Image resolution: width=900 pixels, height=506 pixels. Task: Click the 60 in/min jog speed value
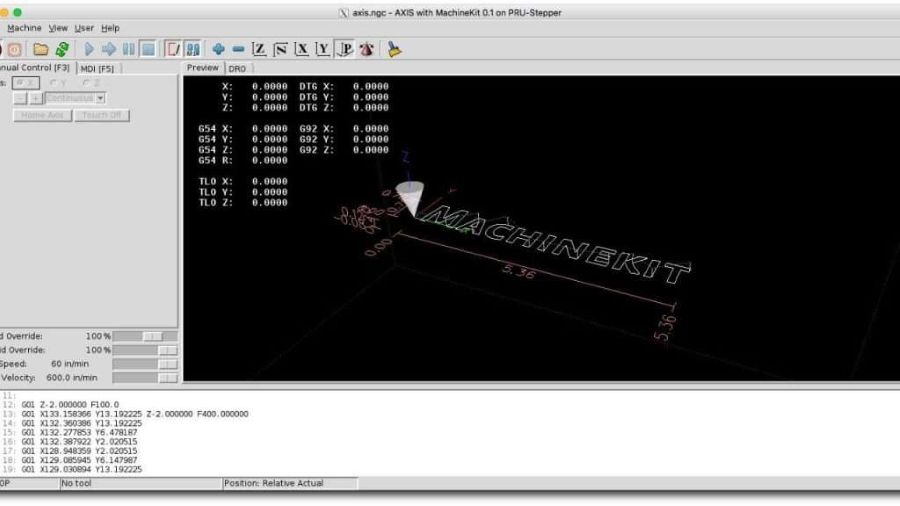[x=70, y=364]
